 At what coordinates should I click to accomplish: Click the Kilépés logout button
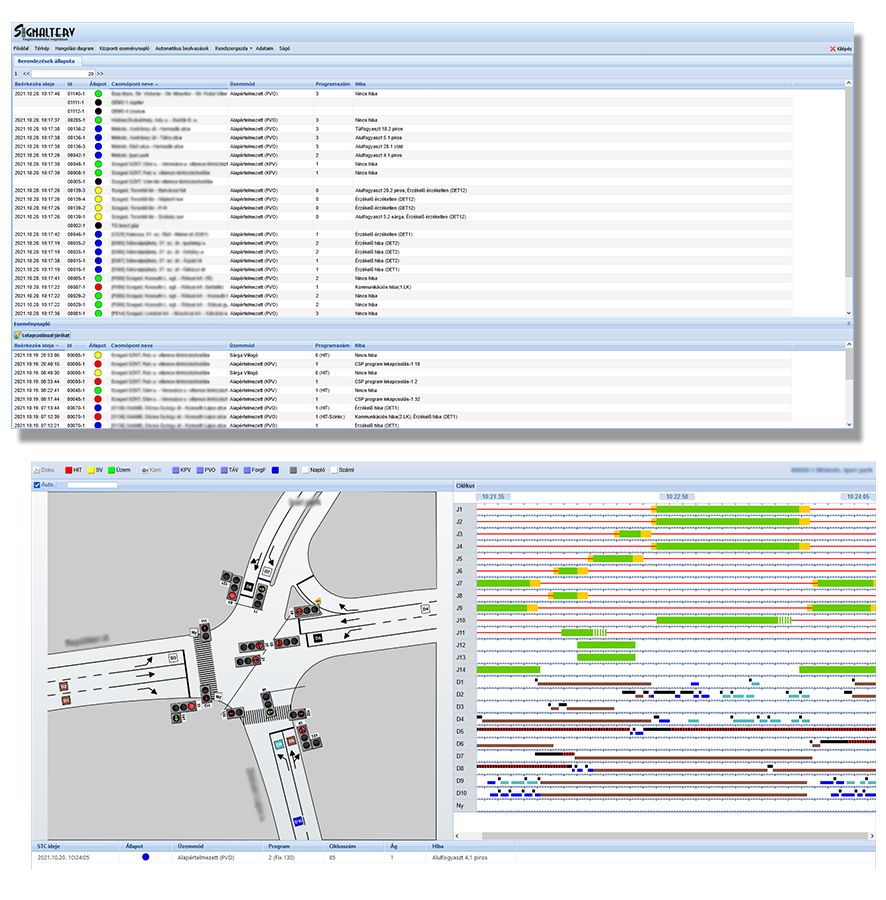[x=840, y=48]
